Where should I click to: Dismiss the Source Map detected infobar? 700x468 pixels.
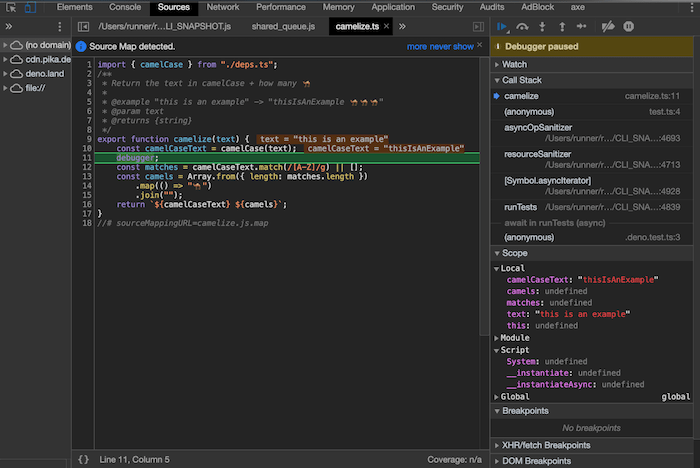(x=479, y=45)
